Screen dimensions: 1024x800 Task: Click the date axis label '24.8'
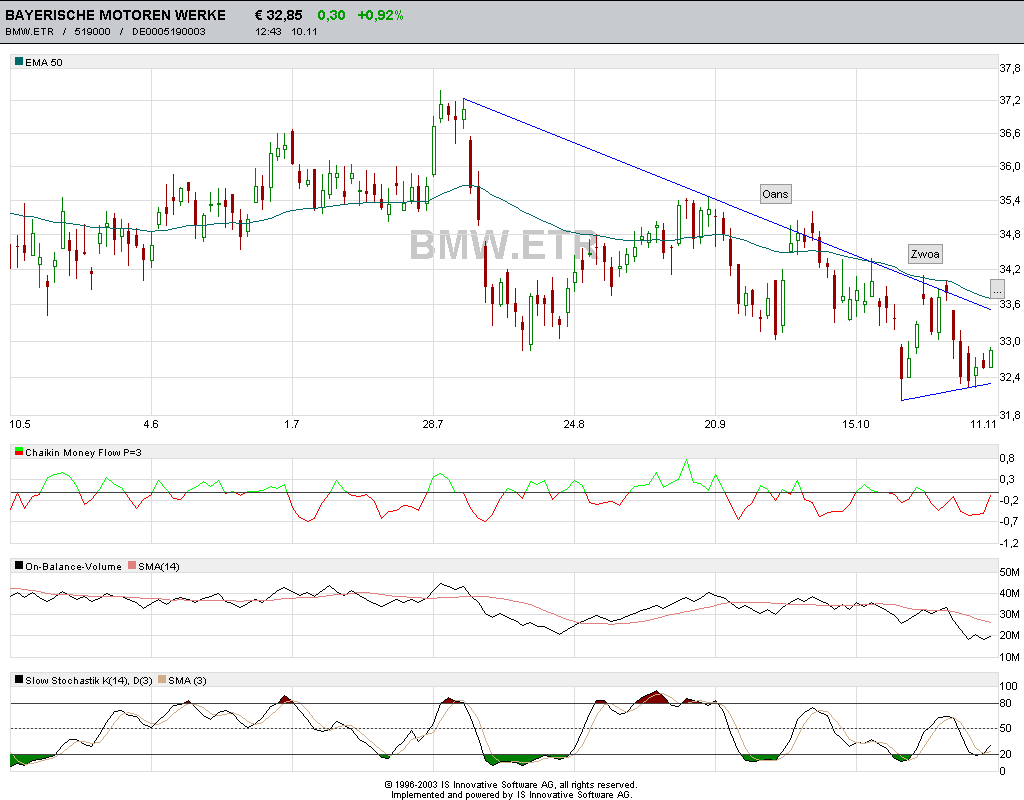573,424
